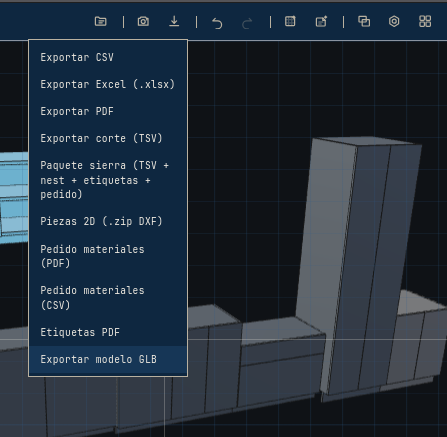Open the project folder icon
Screen dimensions: 447x437
click(101, 22)
